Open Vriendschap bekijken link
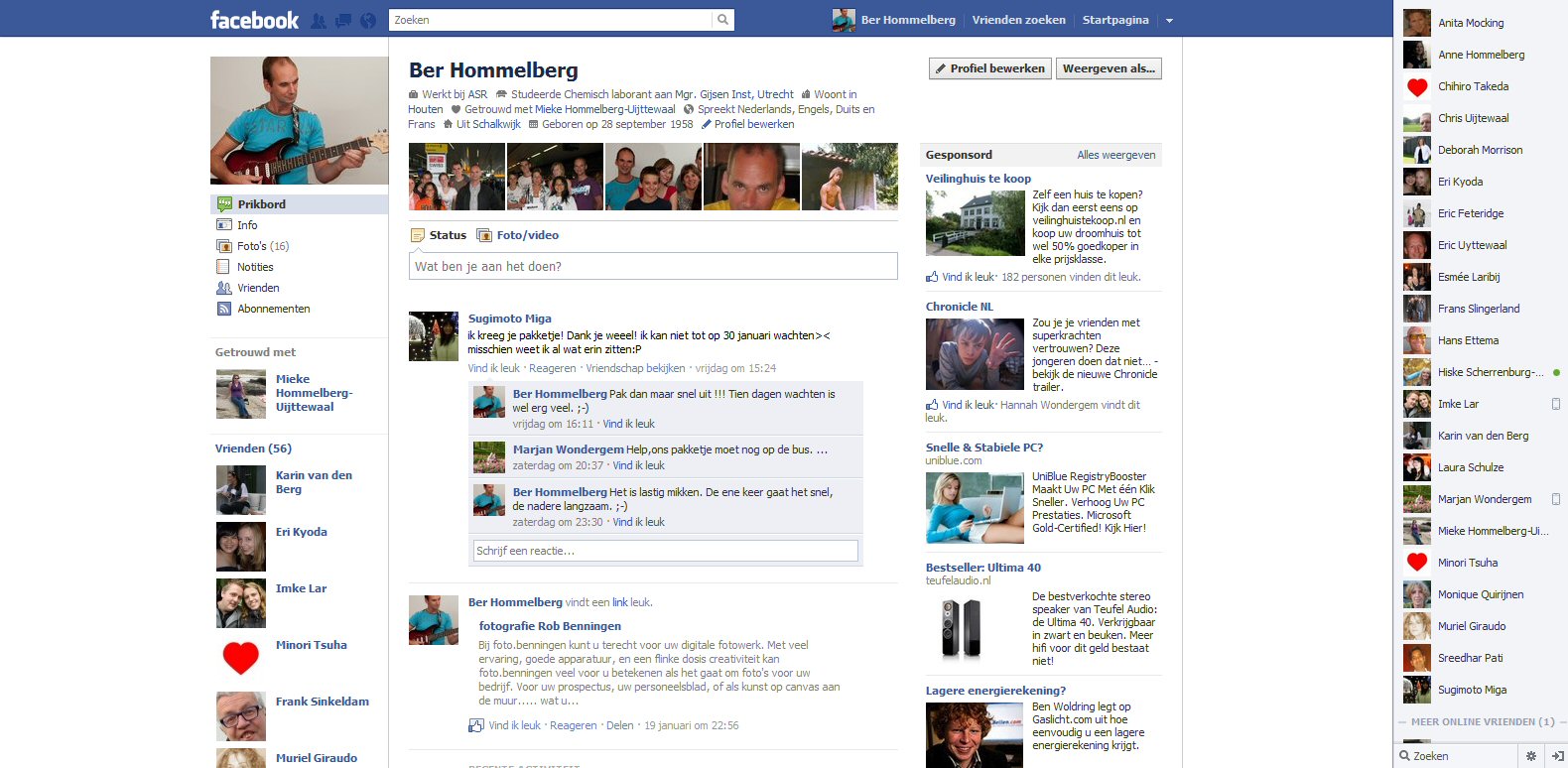This screenshot has height=768, width=1568. click(x=635, y=368)
